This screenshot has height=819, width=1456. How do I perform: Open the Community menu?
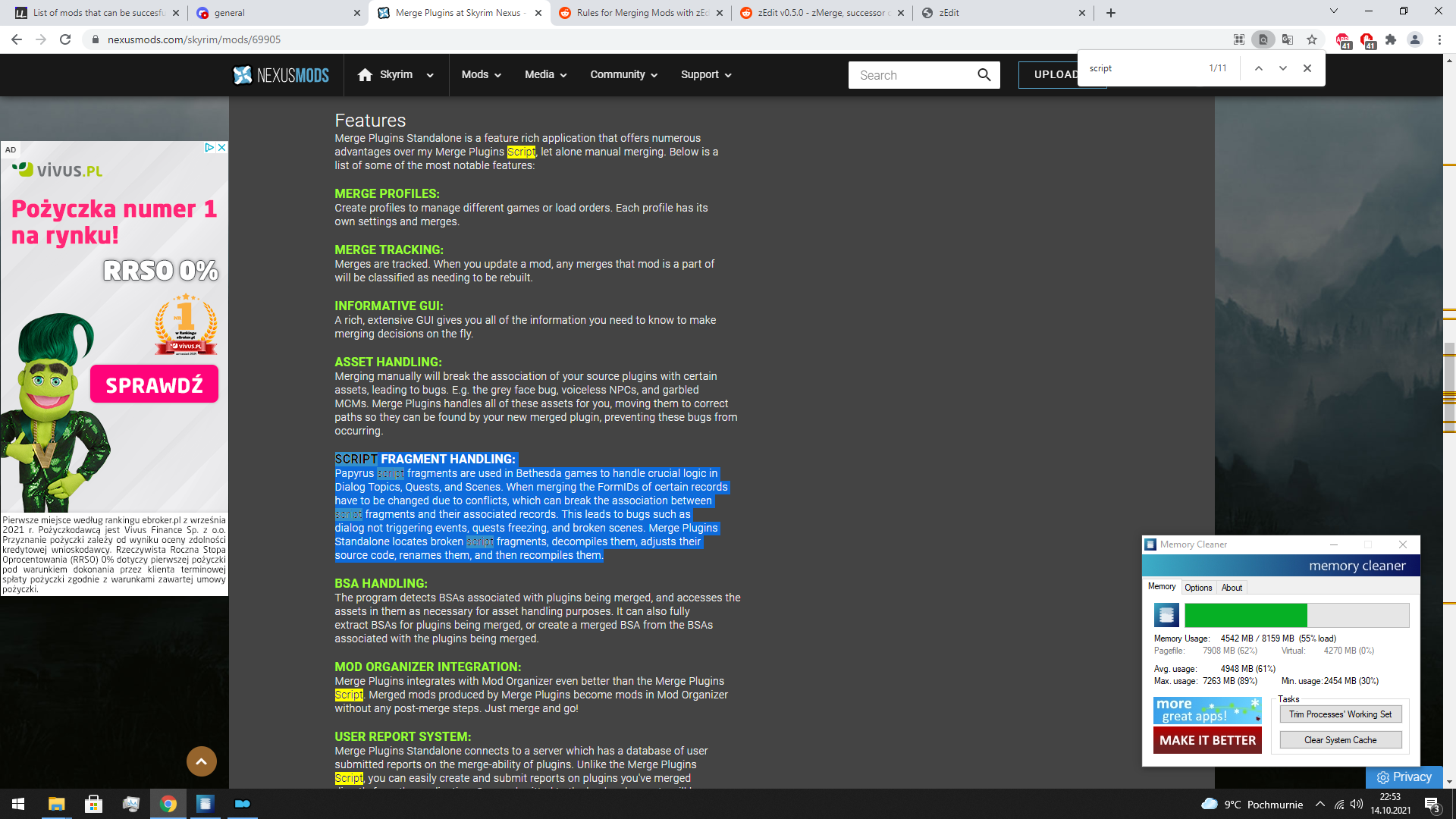point(623,74)
